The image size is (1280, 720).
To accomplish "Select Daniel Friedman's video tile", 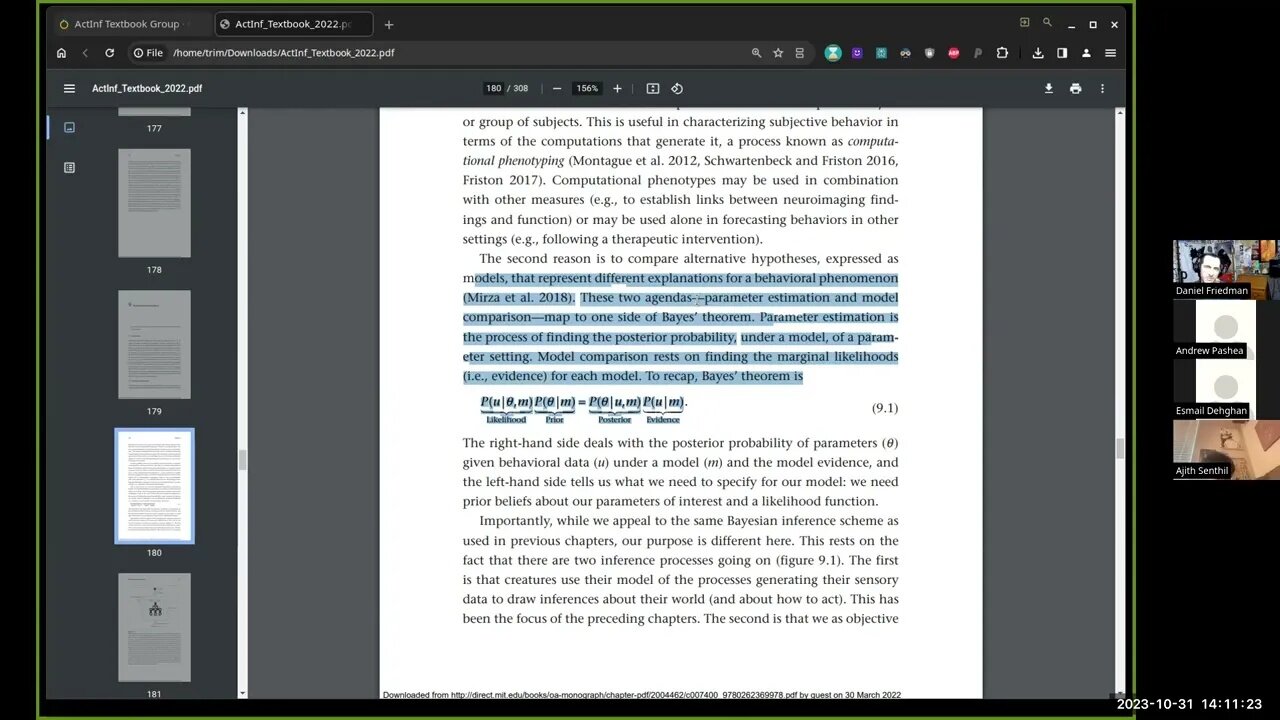I will (x=1226, y=268).
